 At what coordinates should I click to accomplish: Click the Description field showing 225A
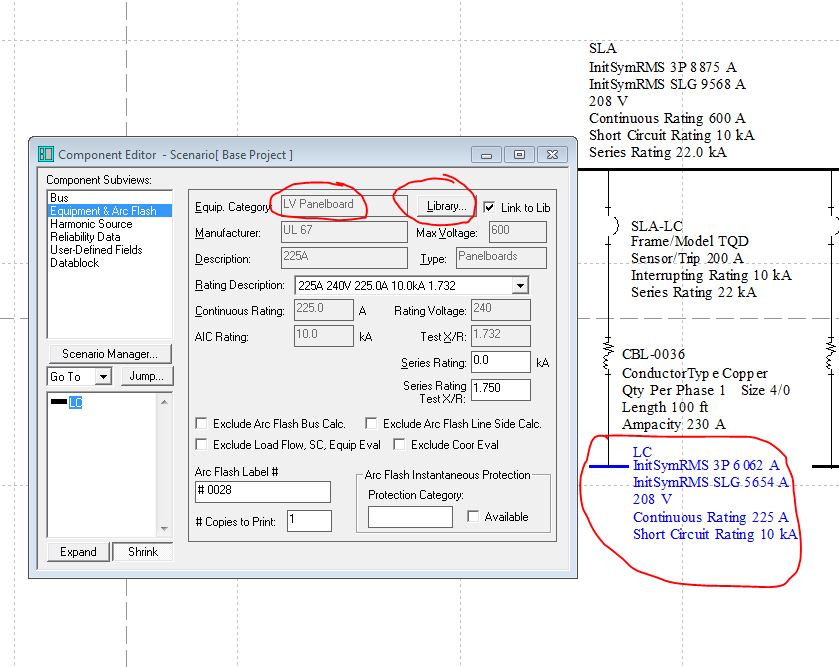(x=344, y=258)
